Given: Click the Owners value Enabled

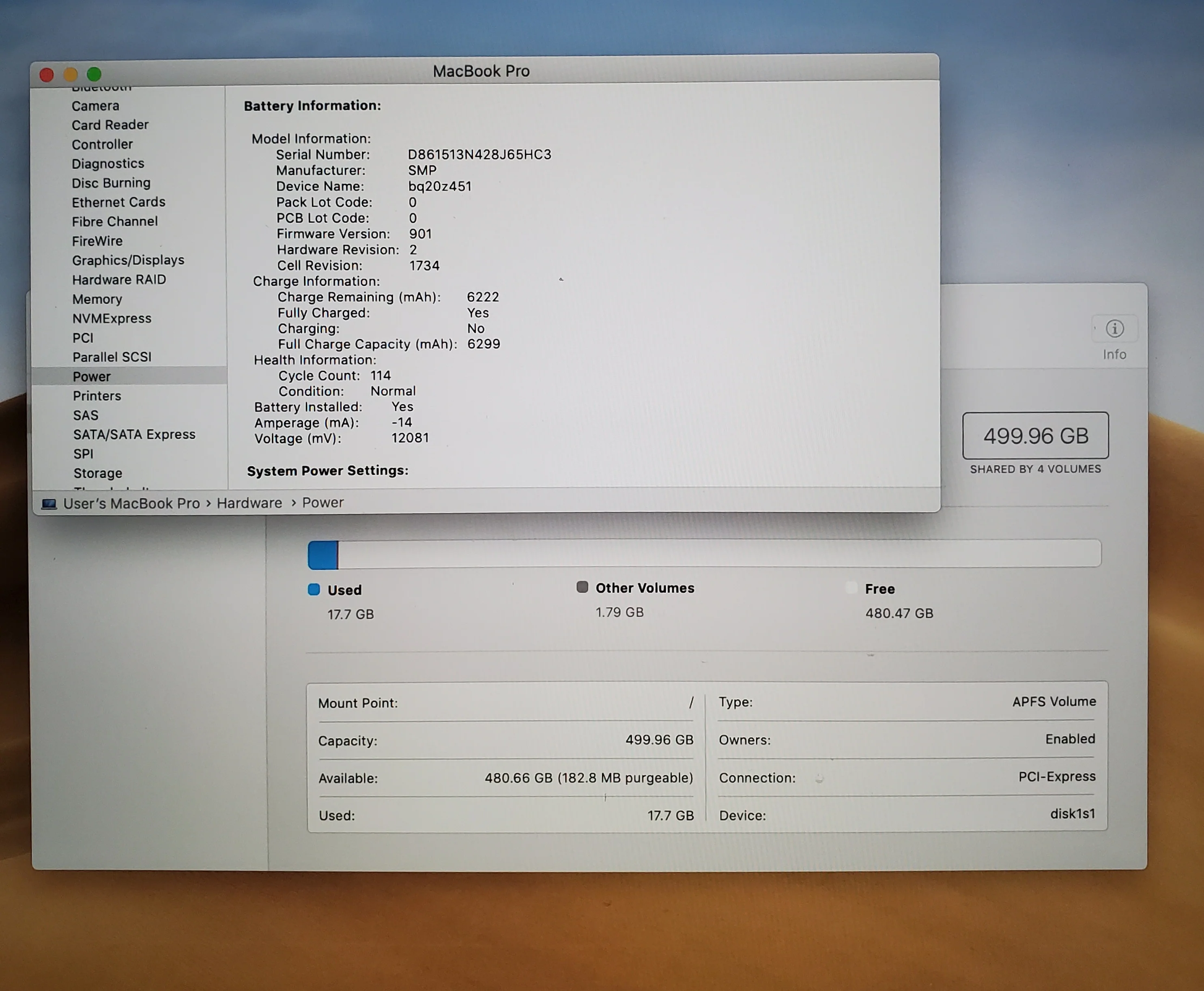Looking at the screenshot, I should coord(1070,739).
